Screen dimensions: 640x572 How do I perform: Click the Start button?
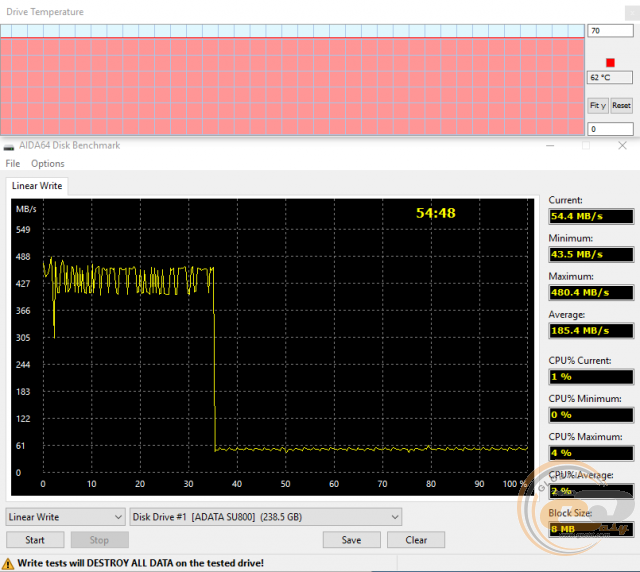pos(35,540)
